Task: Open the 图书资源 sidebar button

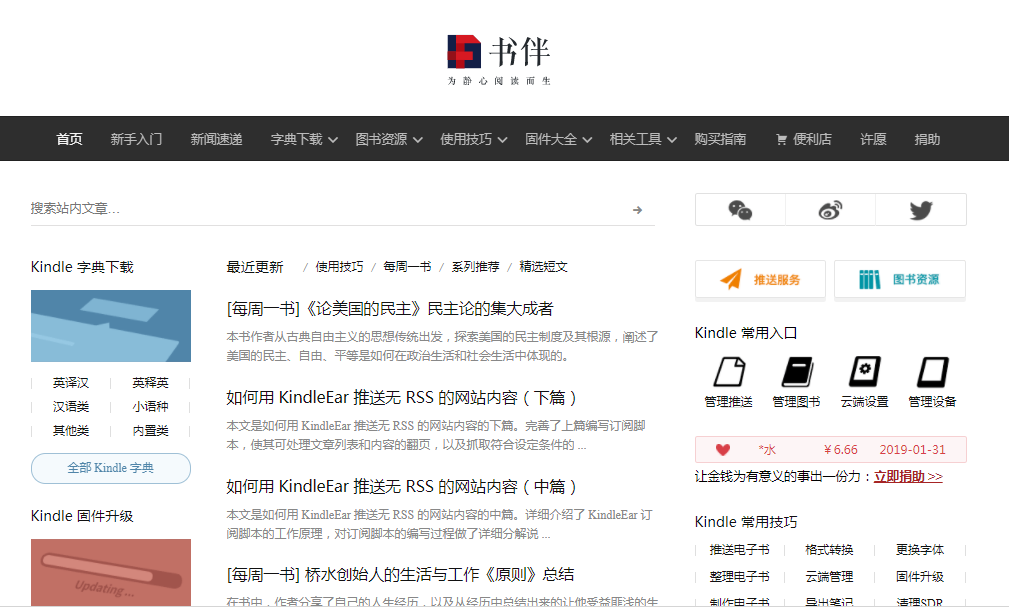Action: pyautogui.click(x=900, y=279)
